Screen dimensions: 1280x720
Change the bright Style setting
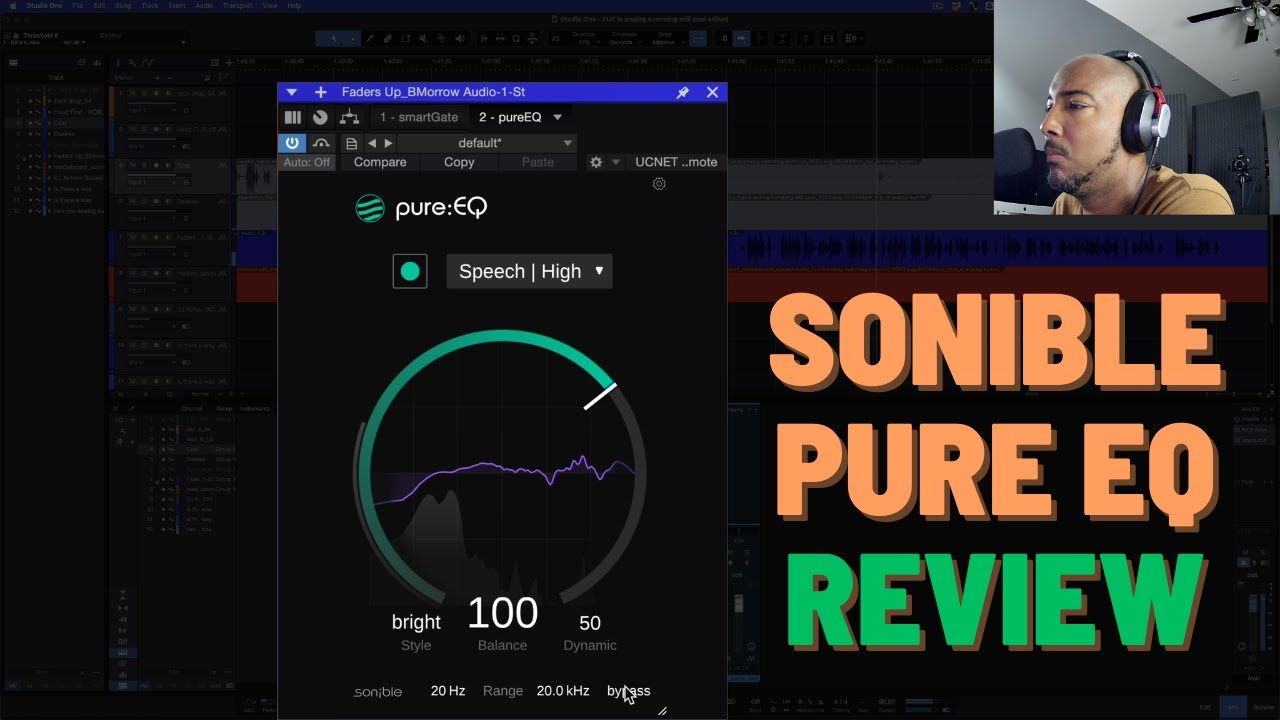[416, 622]
